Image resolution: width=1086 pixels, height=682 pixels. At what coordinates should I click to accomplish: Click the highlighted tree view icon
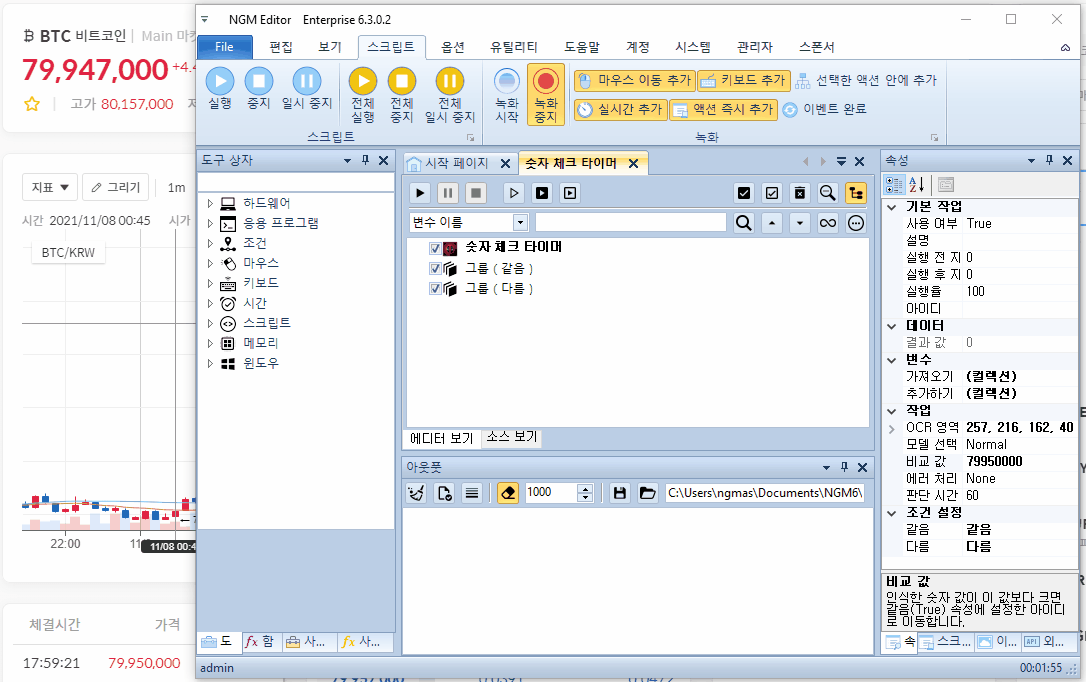(856, 193)
